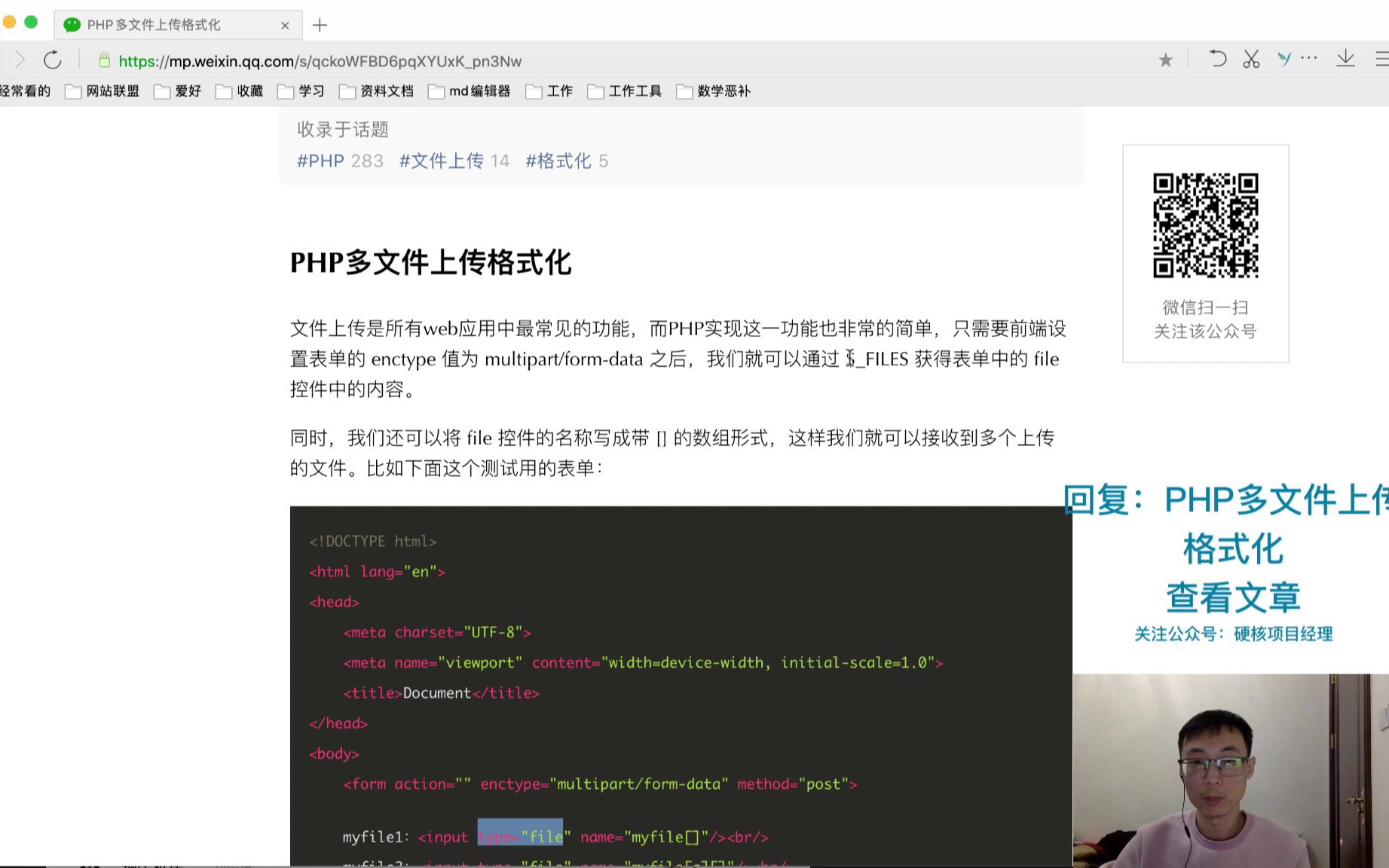This screenshot has width=1389, height=868.
Task: Open the 学习 bookmarks folder
Action: pos(301,91)
